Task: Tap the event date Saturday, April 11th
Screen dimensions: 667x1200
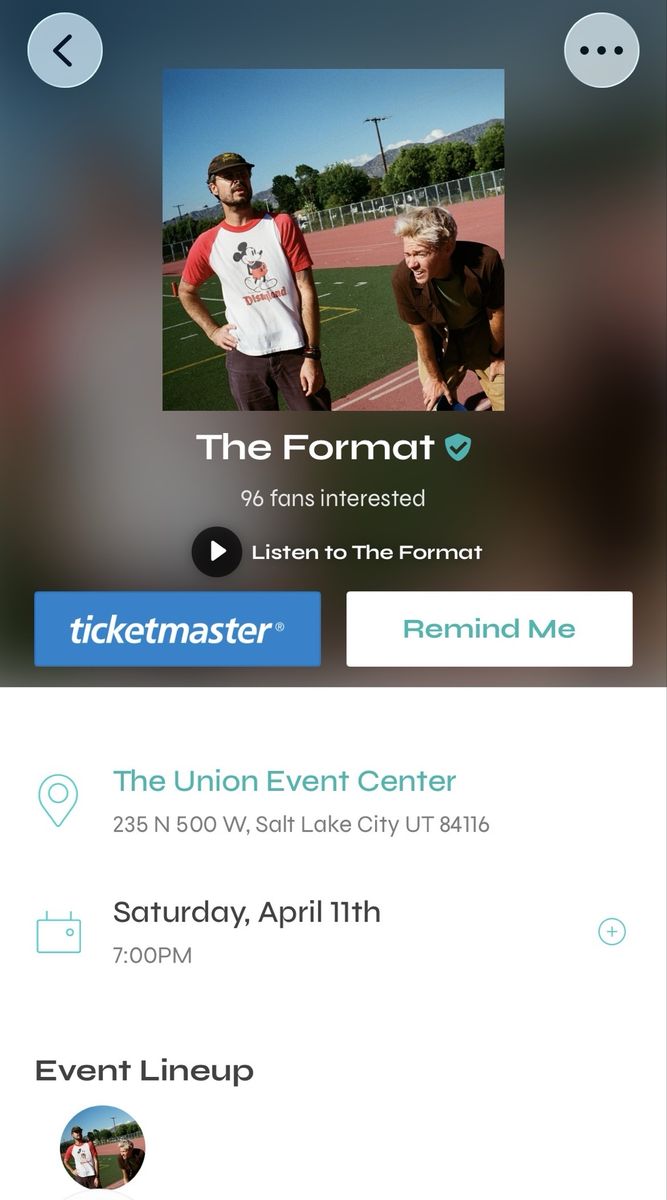Action: tap(248, 912)
